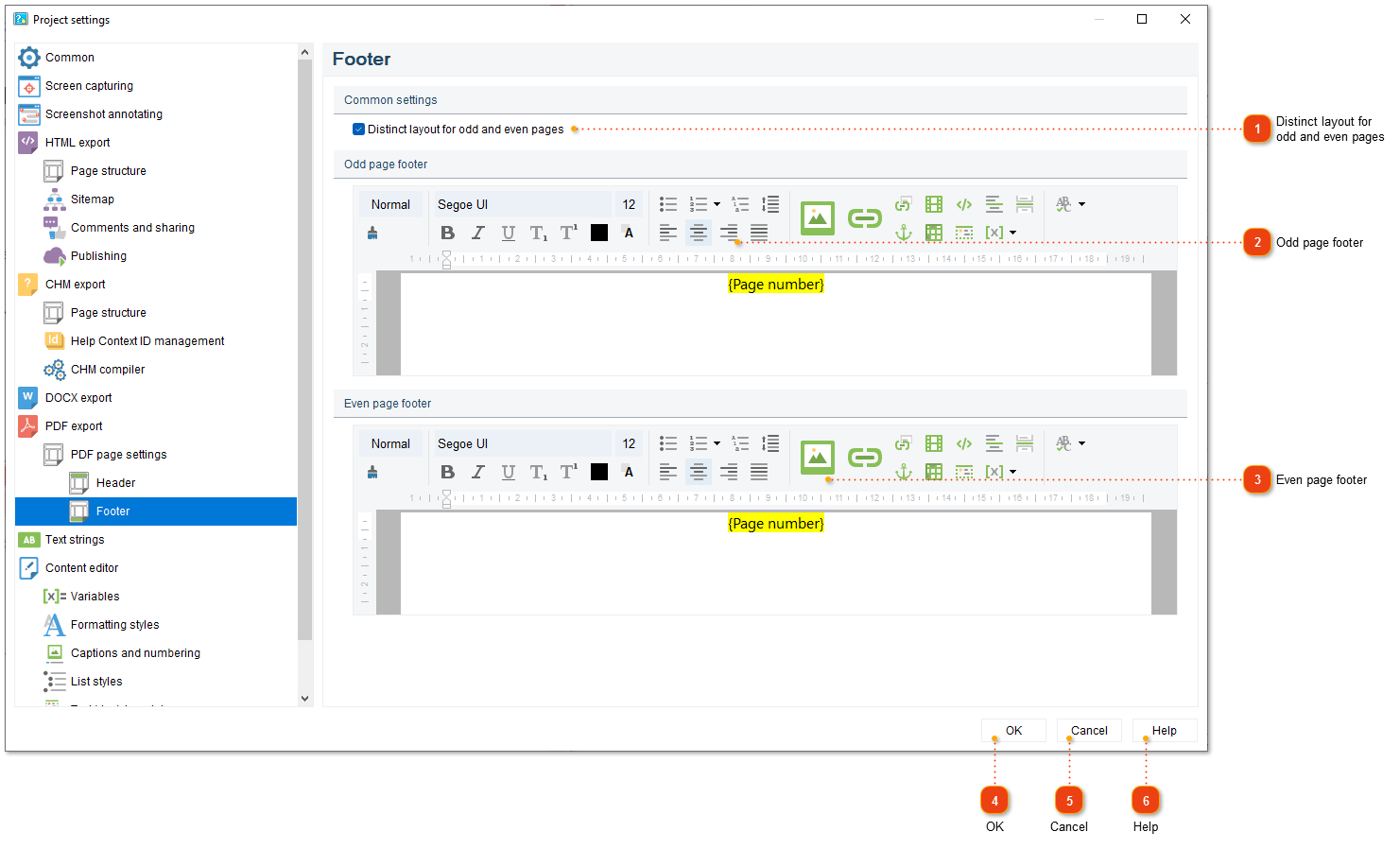Click the format painter brush in even footer toolbar
Viewport: 1400px width, 849px height.
372,472
